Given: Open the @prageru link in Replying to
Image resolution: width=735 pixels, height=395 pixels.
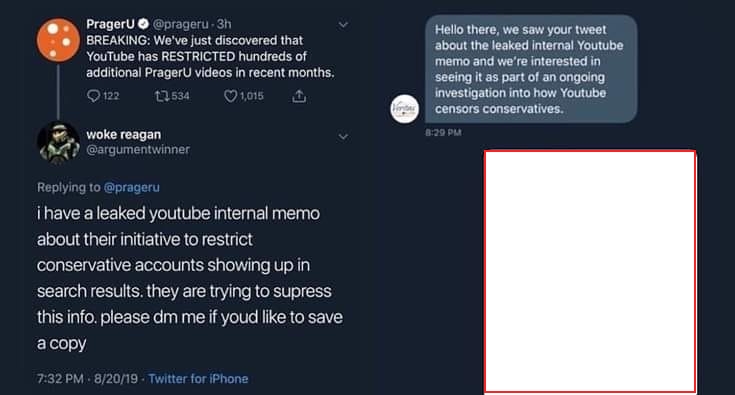Looking at the screenshot, I should pos(131,187).
